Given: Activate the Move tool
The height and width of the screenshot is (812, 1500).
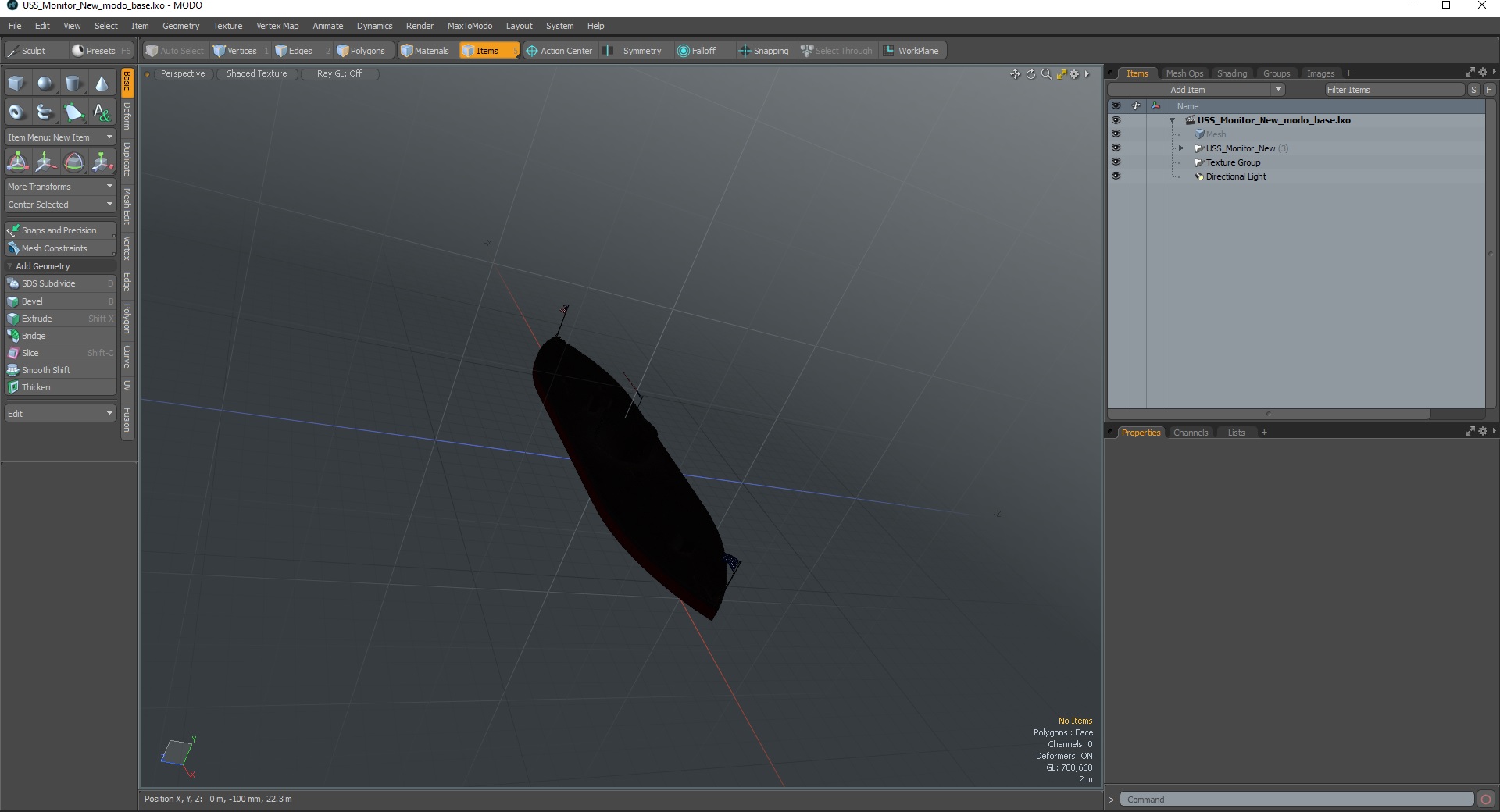Looking at the screenshot, I should [45, 162].
